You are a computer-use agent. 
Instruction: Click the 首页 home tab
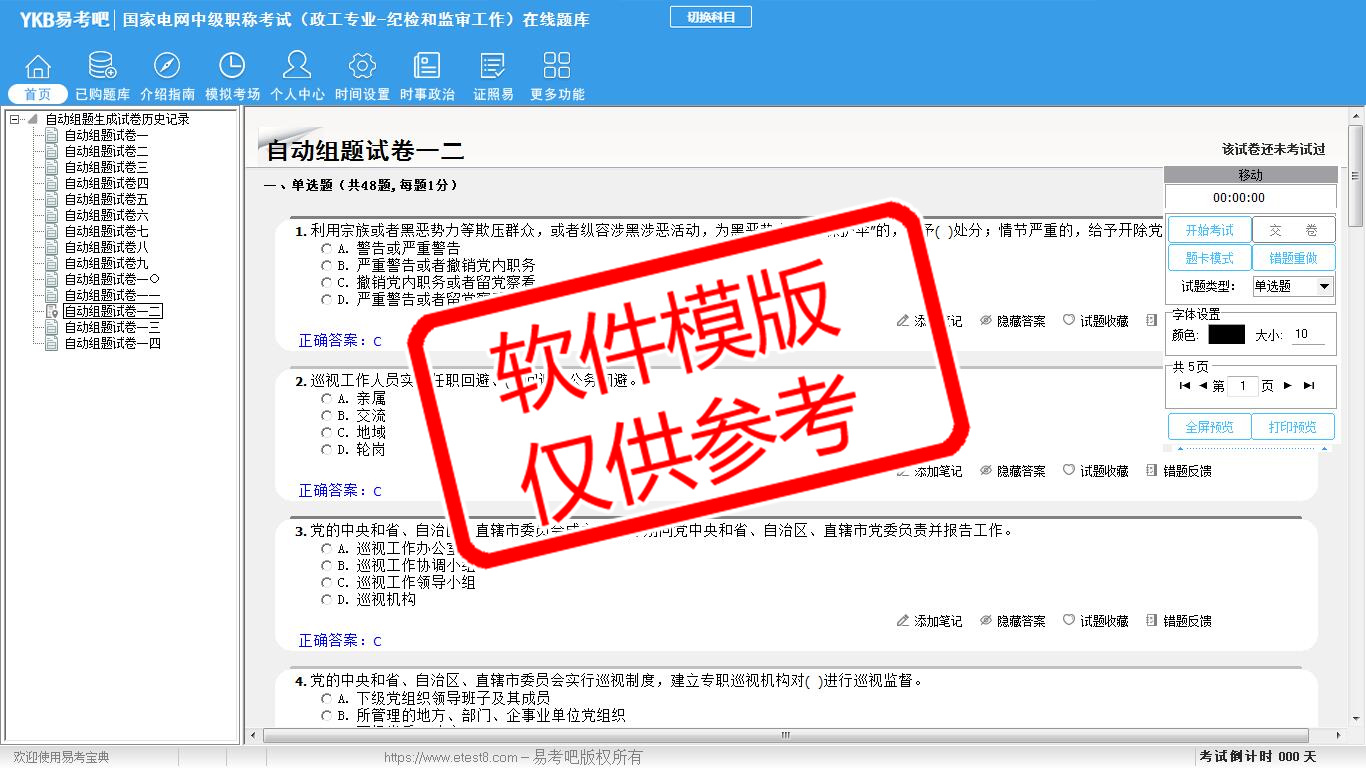click(38, 94)
